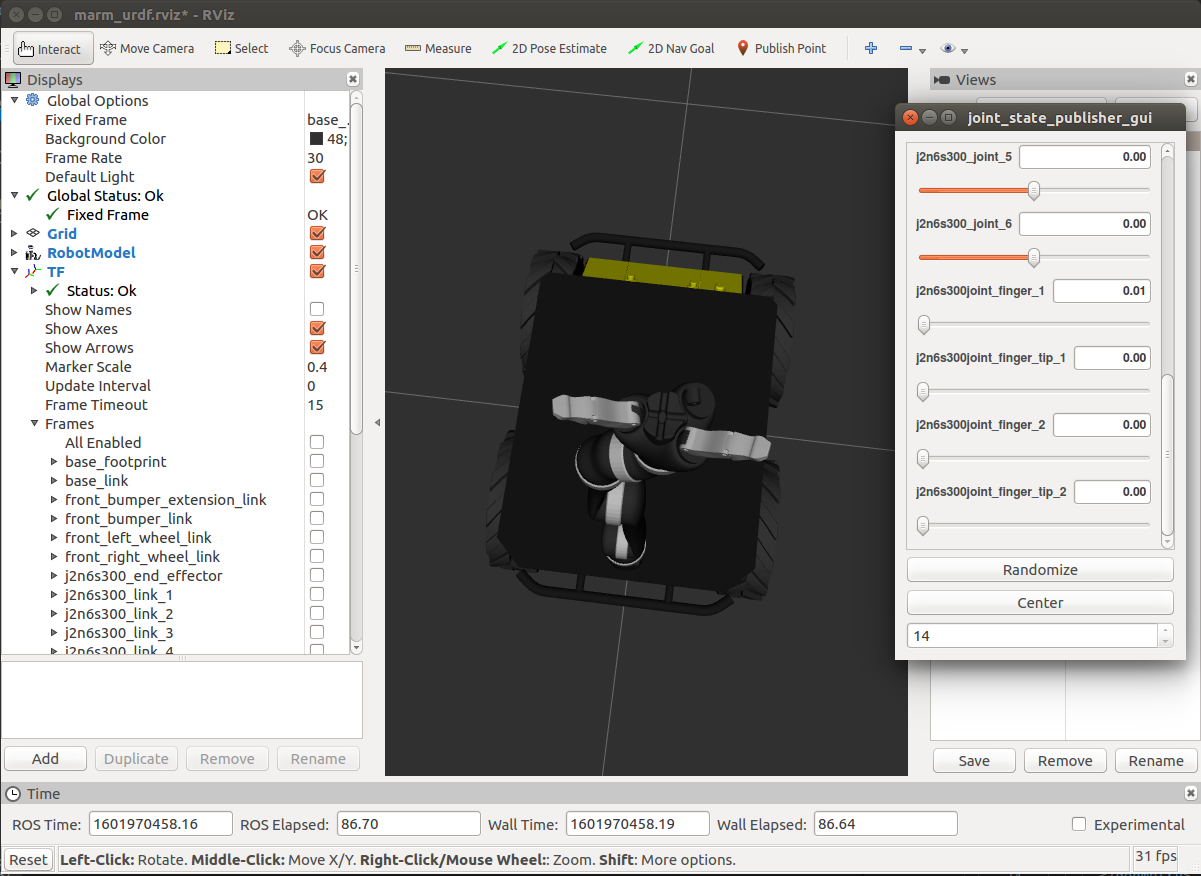Disable the Grid display checkbox
This screenshot has height=876, width=1201.
pos(317,233)
